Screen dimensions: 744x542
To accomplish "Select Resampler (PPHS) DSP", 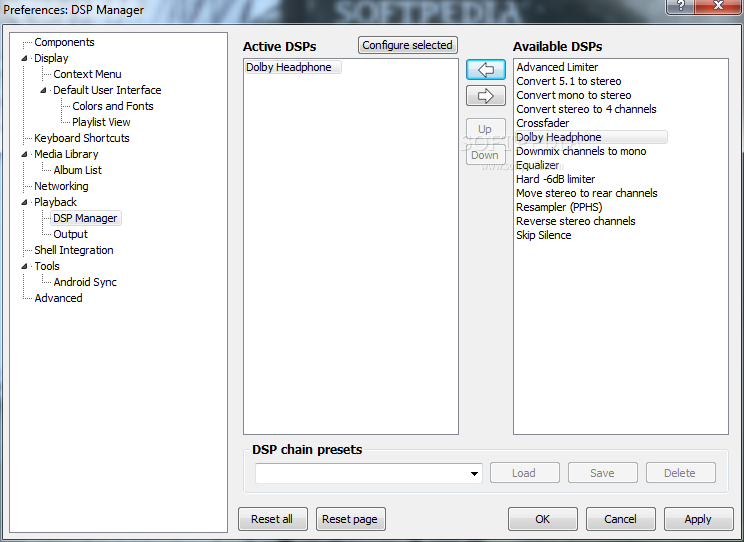I will (559, 207).
